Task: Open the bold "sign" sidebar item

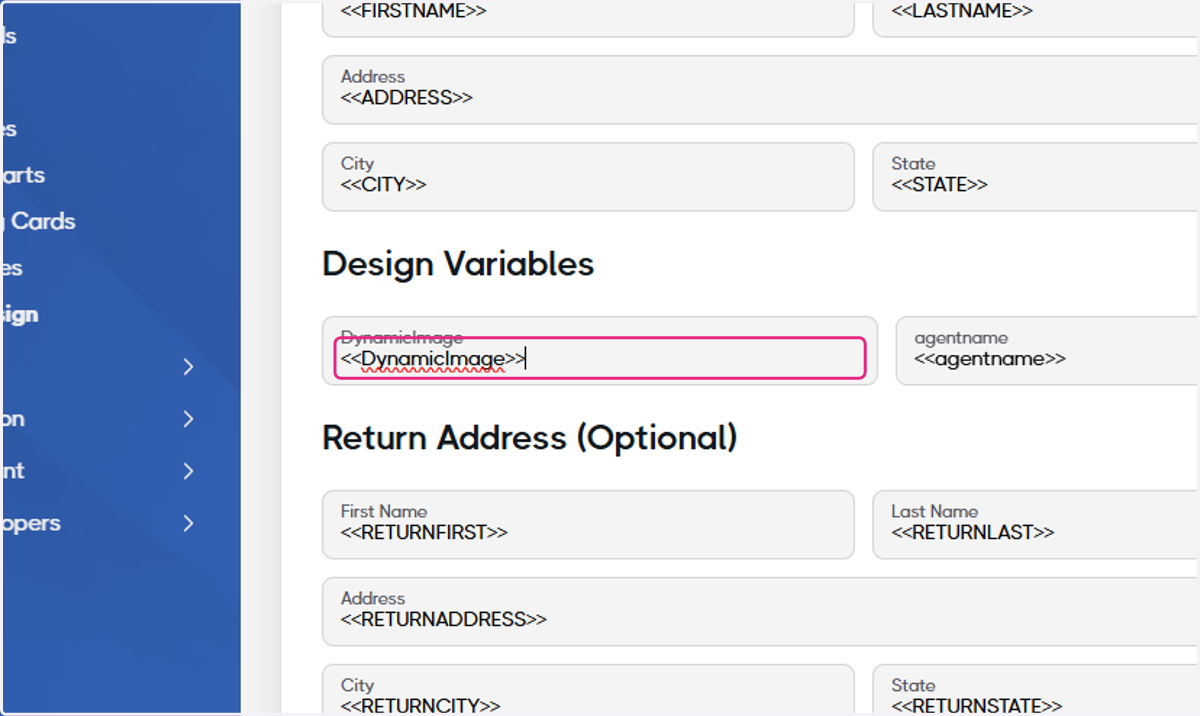Action: pos(19,314)
